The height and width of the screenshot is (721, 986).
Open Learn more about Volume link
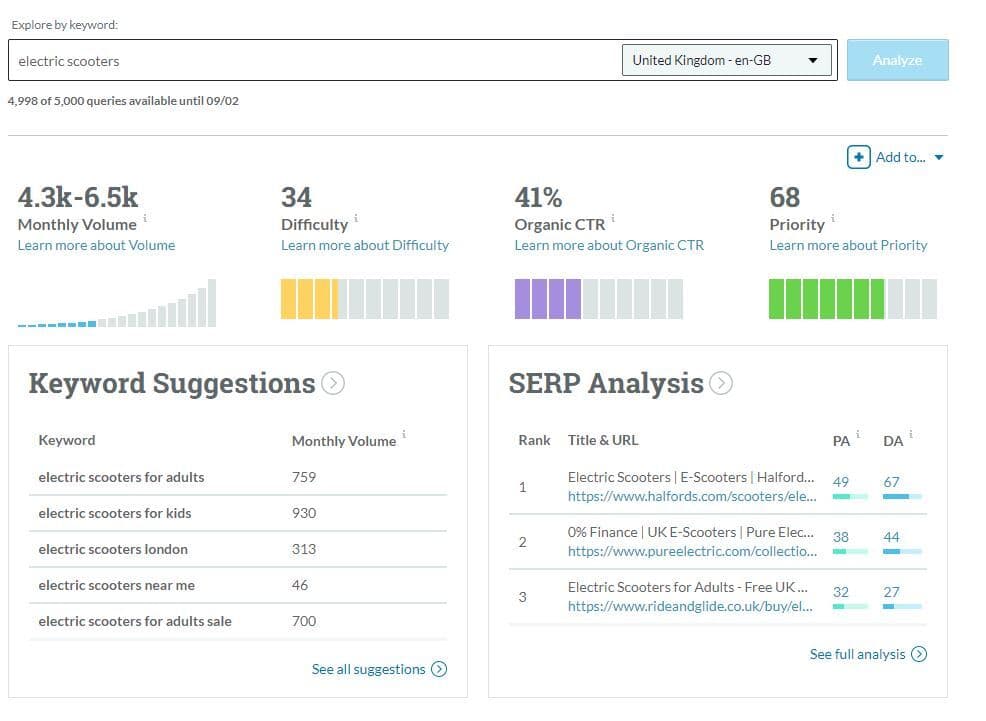tap(96, 245)
